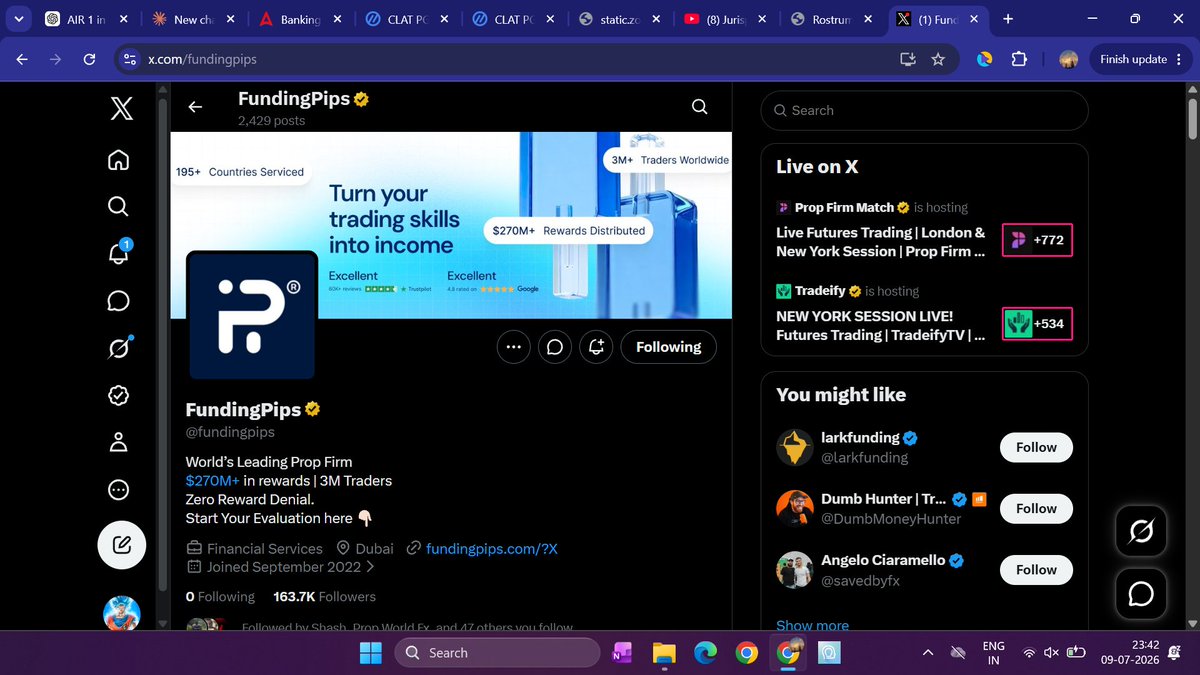The image size is (1200, 675).
Task: Click the address bar URL
Action: (x=203, y=59)
